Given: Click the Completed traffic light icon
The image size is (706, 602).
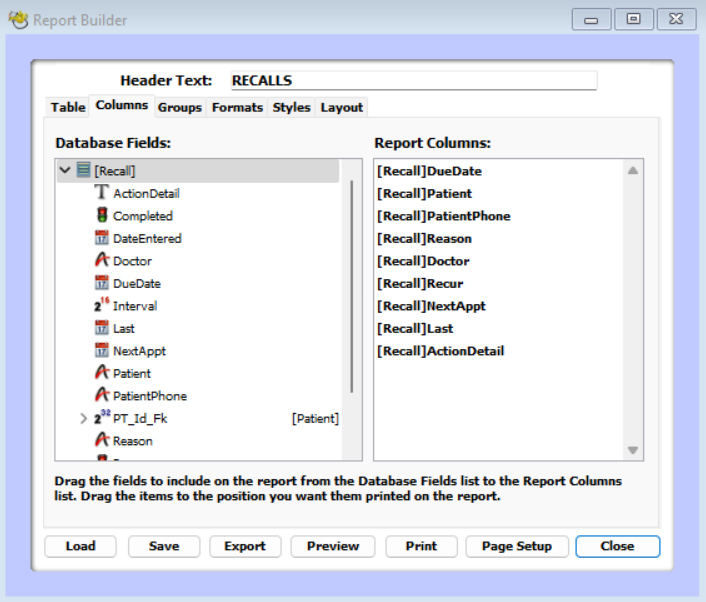Looking at the screenshot, I should [x=102, y=215].
